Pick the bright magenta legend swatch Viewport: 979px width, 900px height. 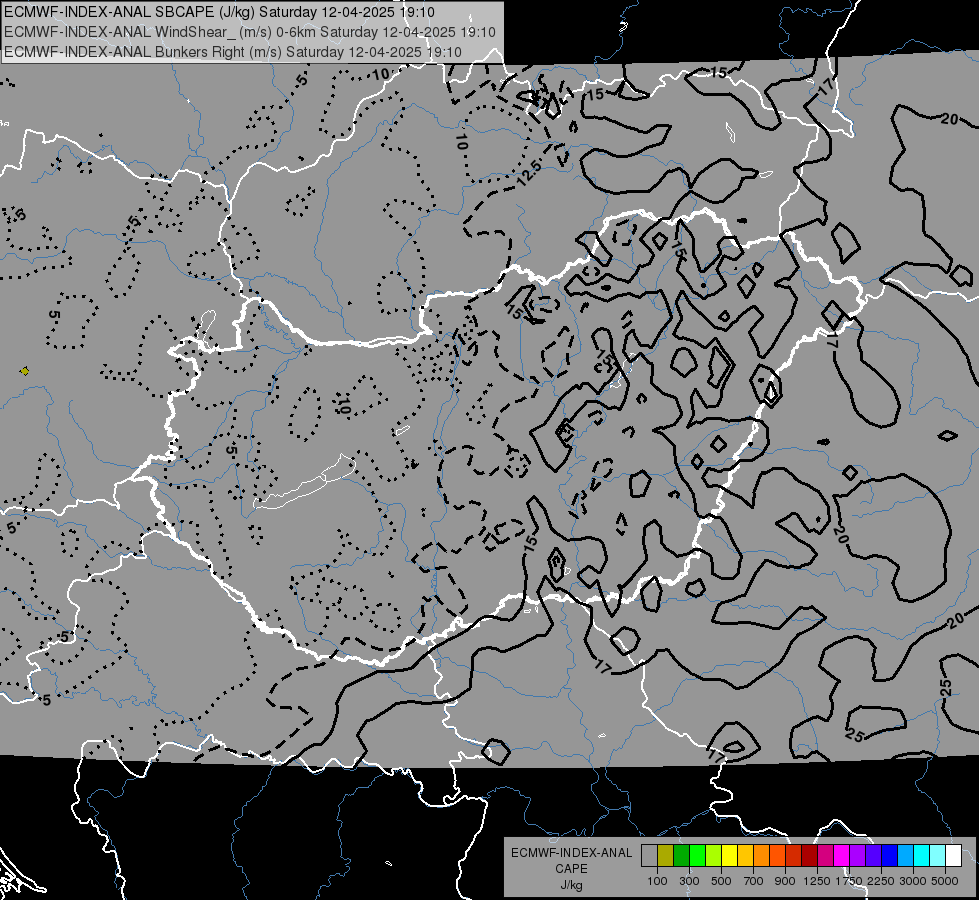[x=842, y=856]
